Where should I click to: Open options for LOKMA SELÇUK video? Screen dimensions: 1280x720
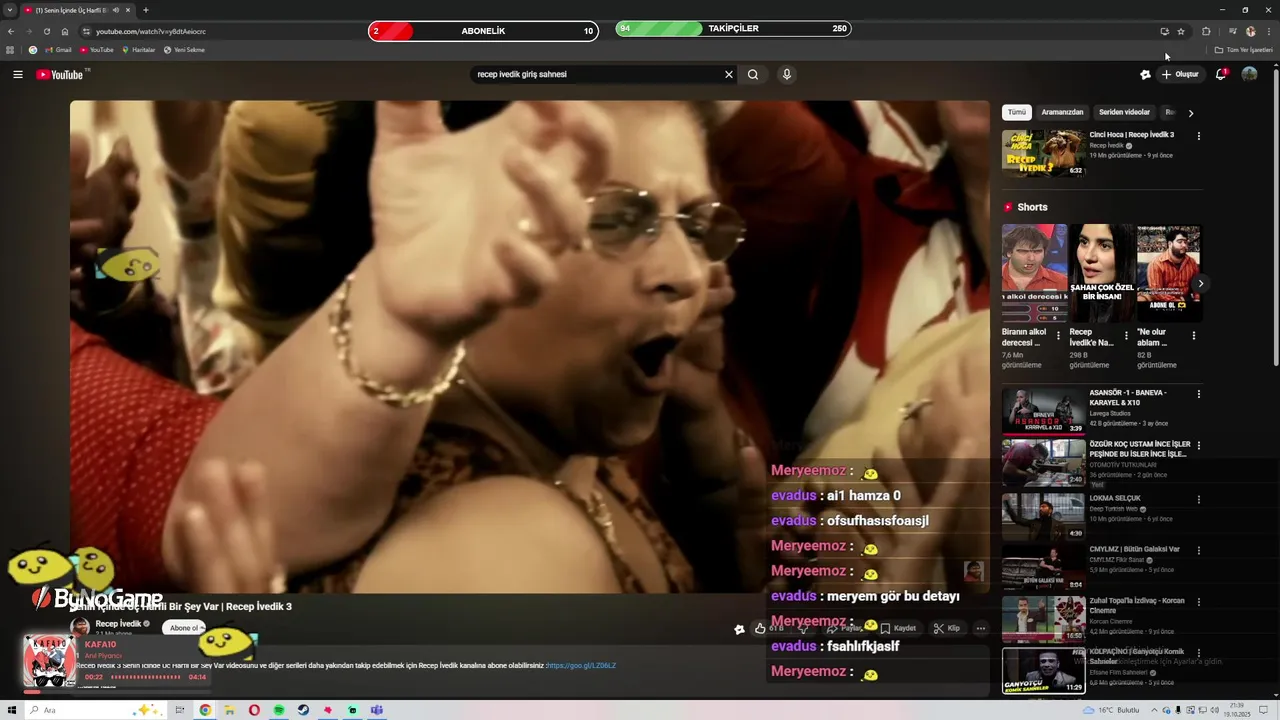point(1198,498)
